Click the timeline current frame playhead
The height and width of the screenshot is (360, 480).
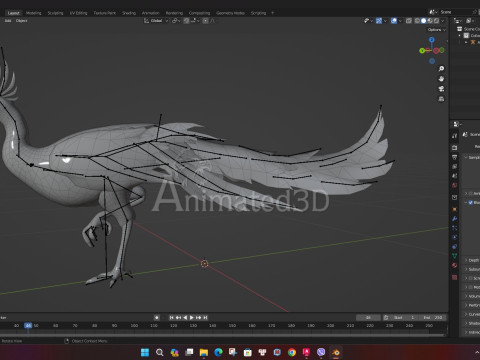coord(28,325)
